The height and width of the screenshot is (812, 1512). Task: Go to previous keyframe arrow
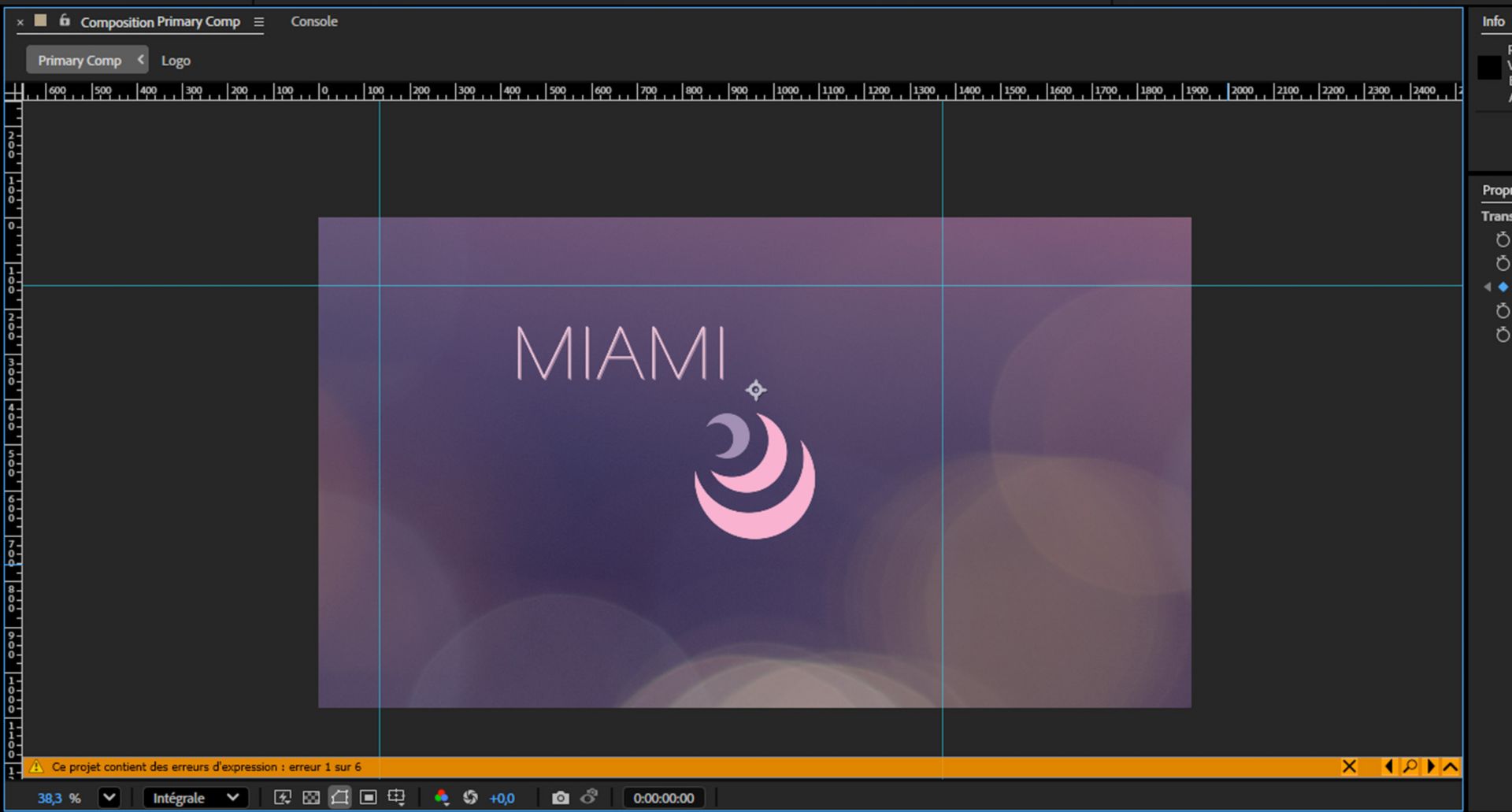click(x=1487, y=287)
